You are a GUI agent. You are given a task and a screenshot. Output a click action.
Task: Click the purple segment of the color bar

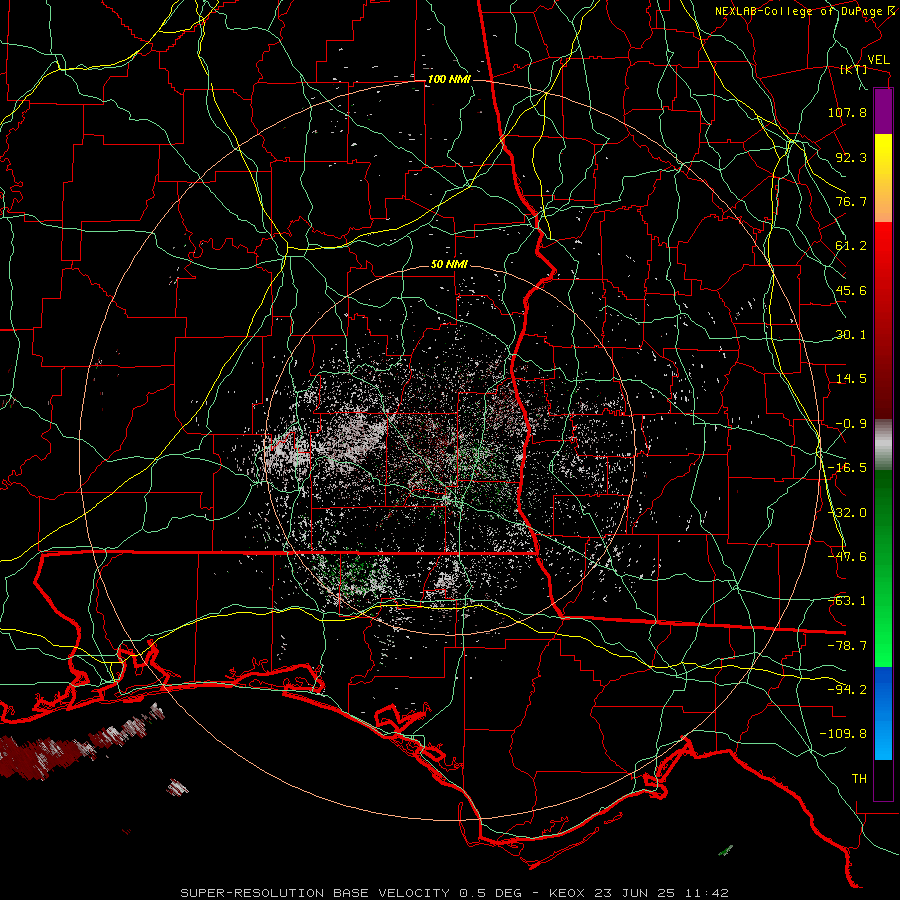click(883, 111)
